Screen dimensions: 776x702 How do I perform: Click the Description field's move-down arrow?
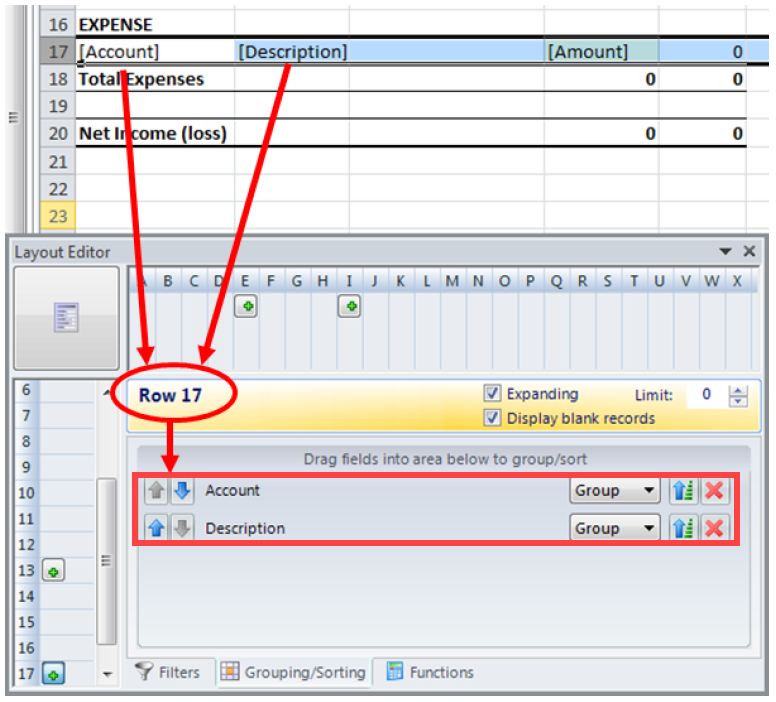click(x=183, y=529)
